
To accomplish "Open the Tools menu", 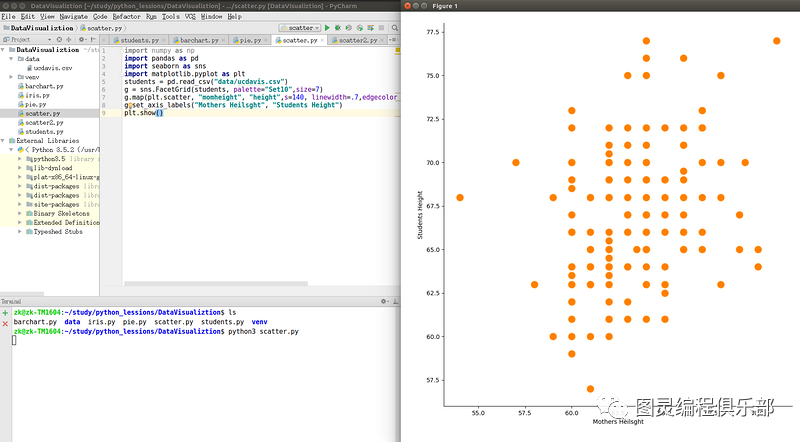I will coord(171,16).
